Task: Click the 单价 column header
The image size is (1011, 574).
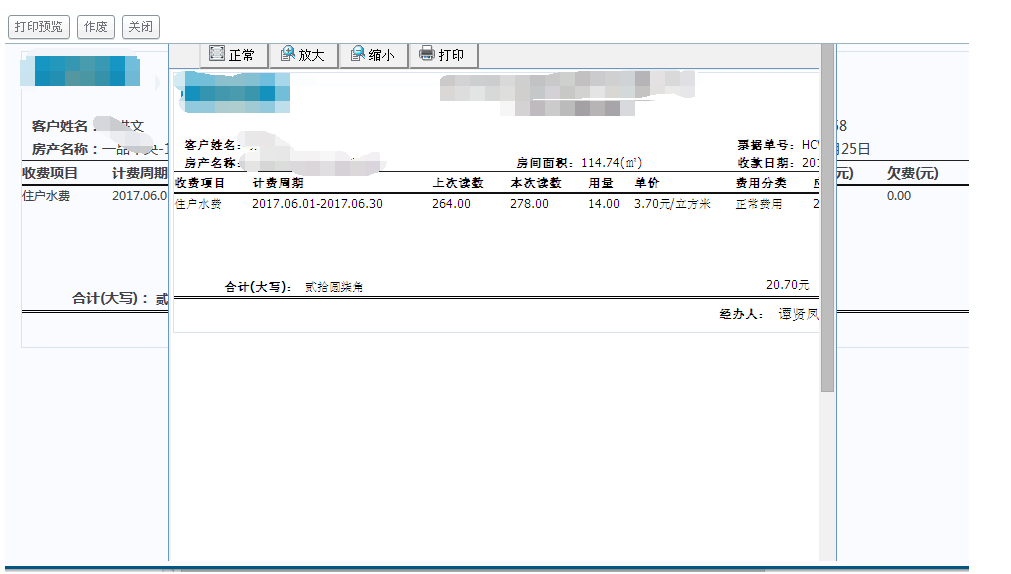Action: click(x=646, y=183)
